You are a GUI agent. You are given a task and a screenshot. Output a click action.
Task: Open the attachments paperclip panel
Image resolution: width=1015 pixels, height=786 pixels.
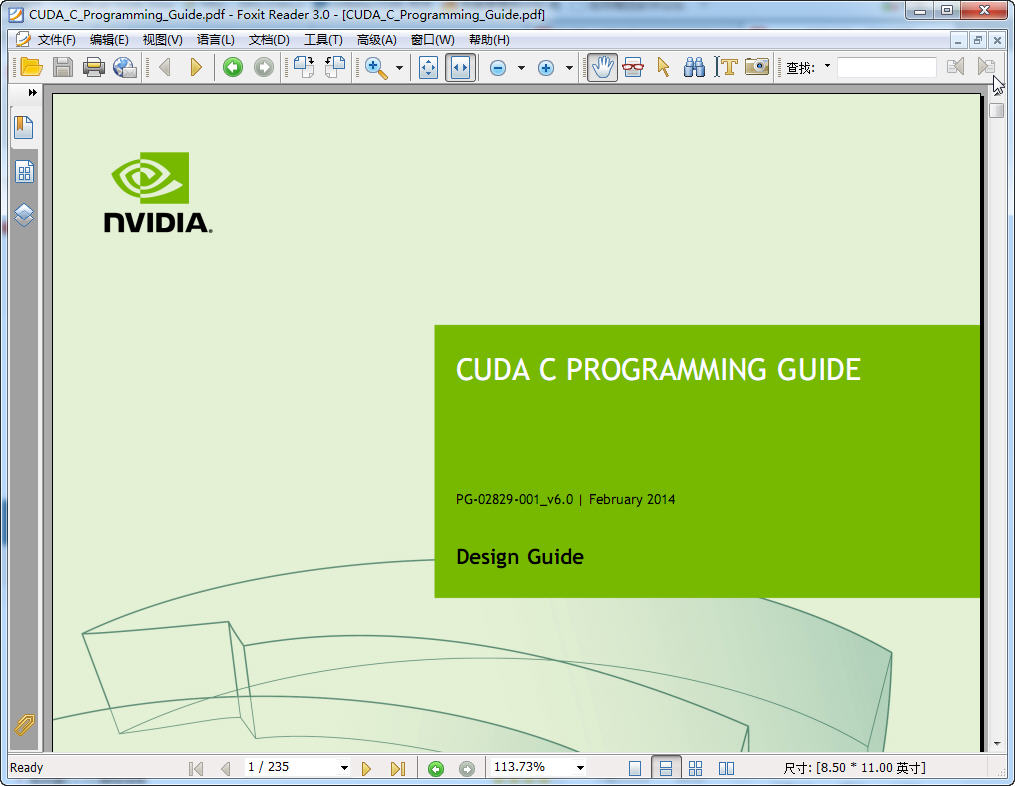click(24, 724)
